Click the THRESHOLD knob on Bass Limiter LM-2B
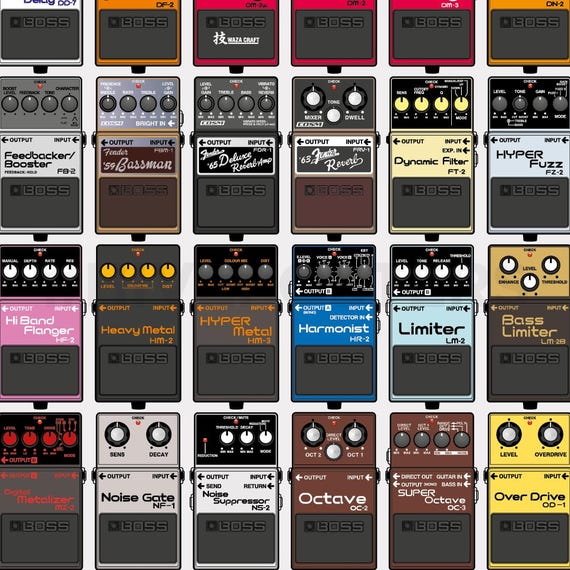This screenshot has height=570, width=570. (x=551, y=265)
